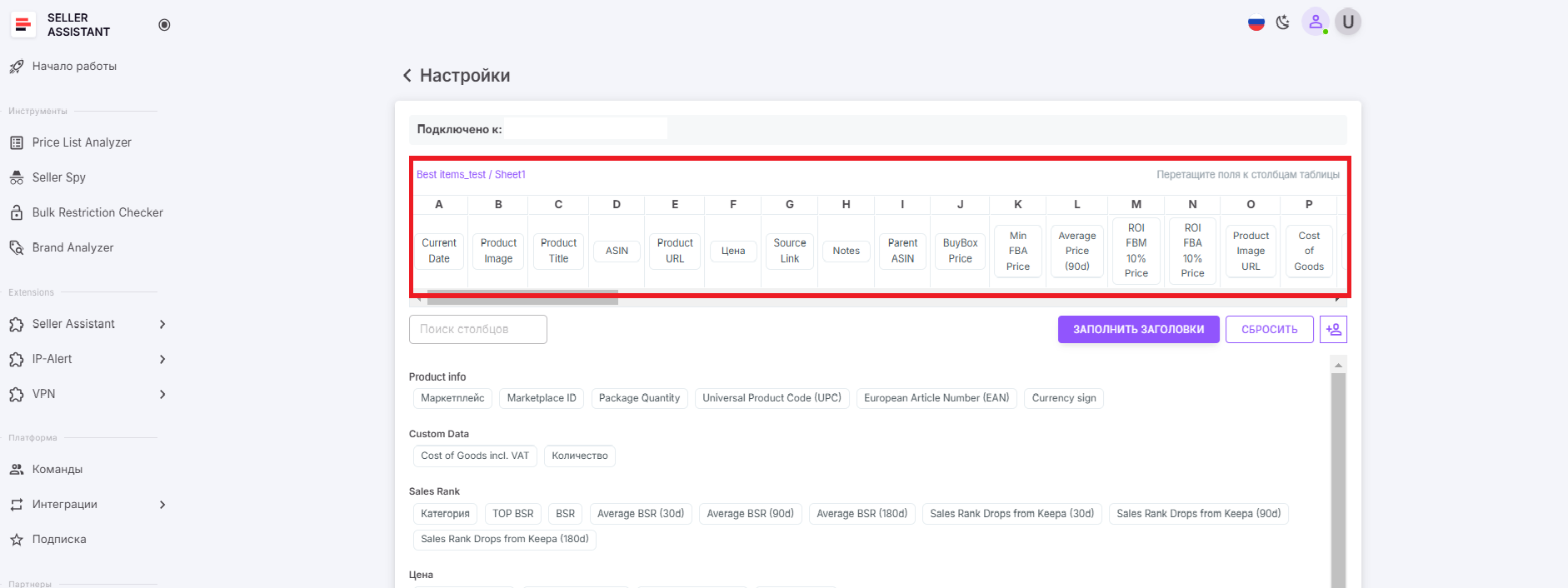Open Price List Analyzer tool
1568x588 pixels.
82,142
